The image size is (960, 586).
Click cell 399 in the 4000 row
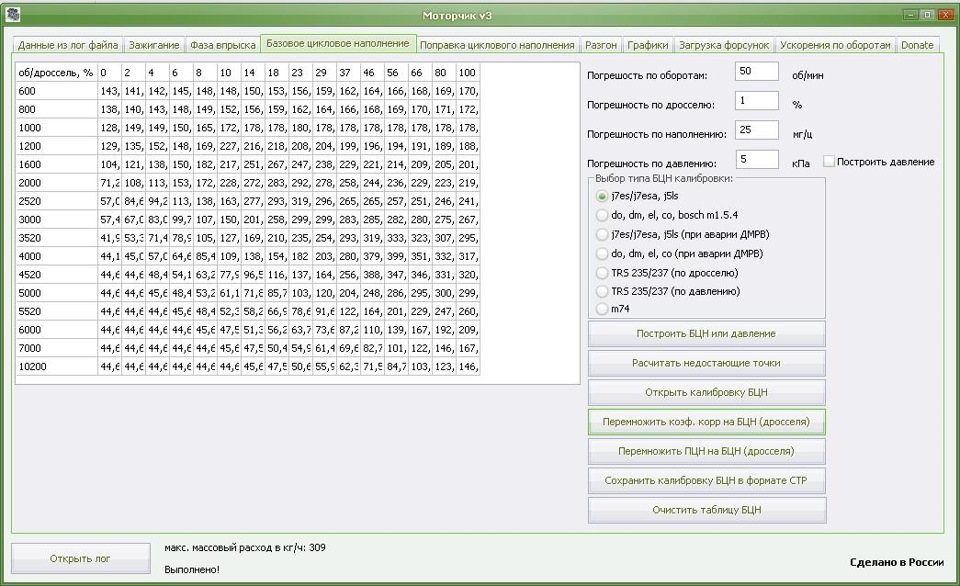[396, 257]
